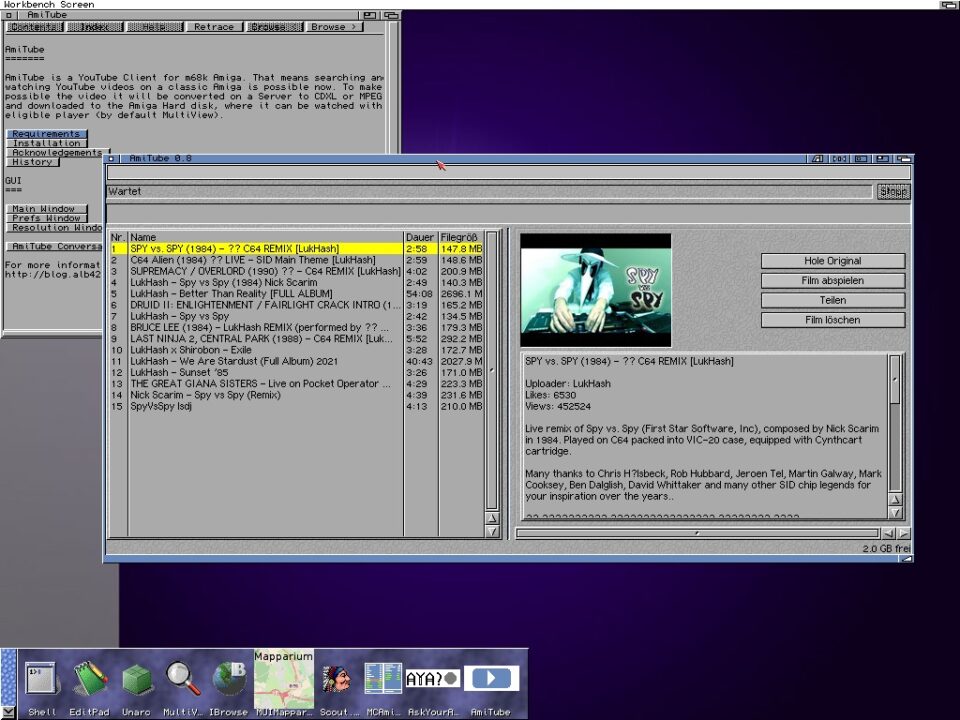Click the Filegröß column header
Viewport: 960px width, 720px height.
(x=460, y=238)
